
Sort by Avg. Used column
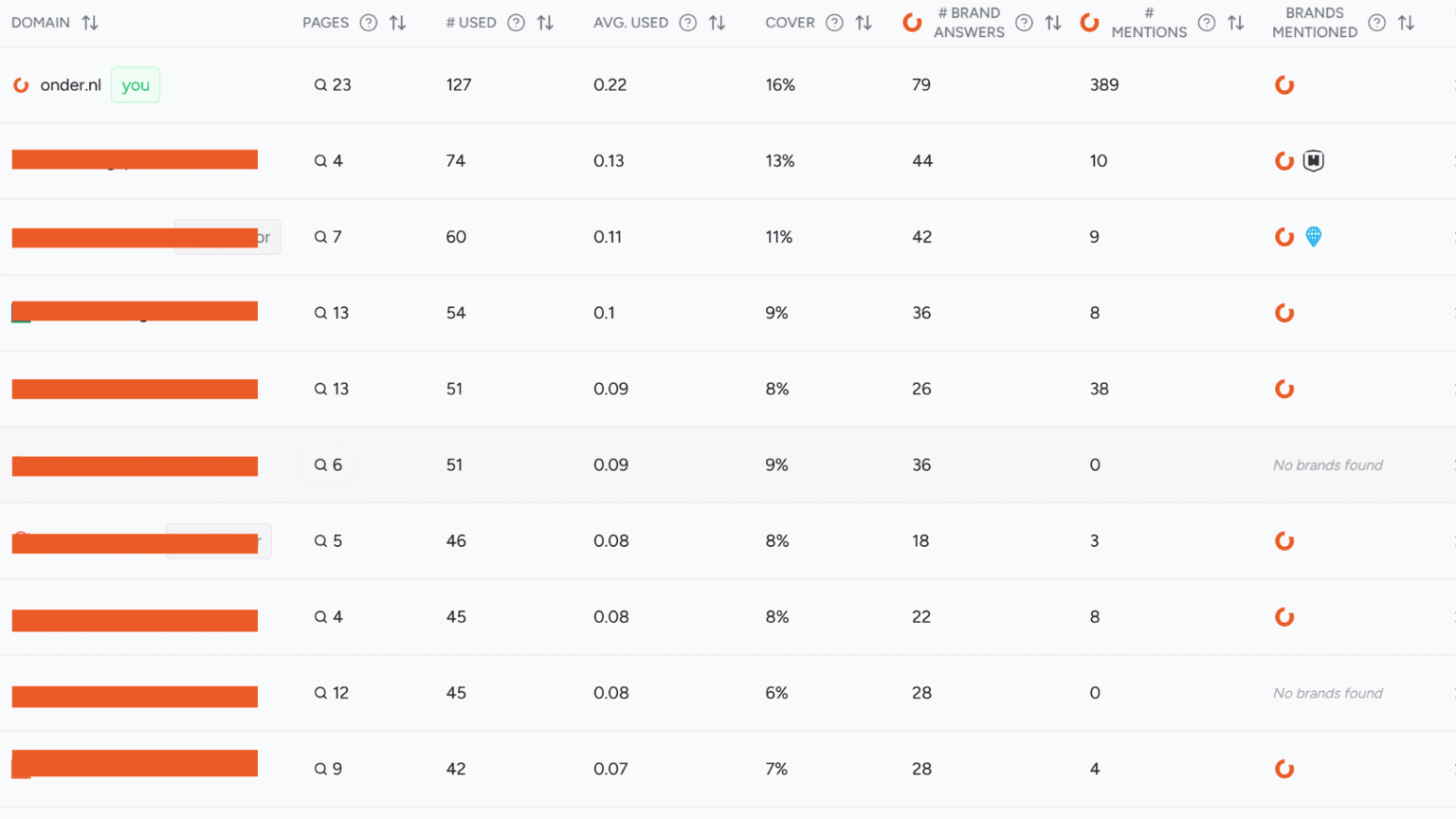[x=718, y=23]
